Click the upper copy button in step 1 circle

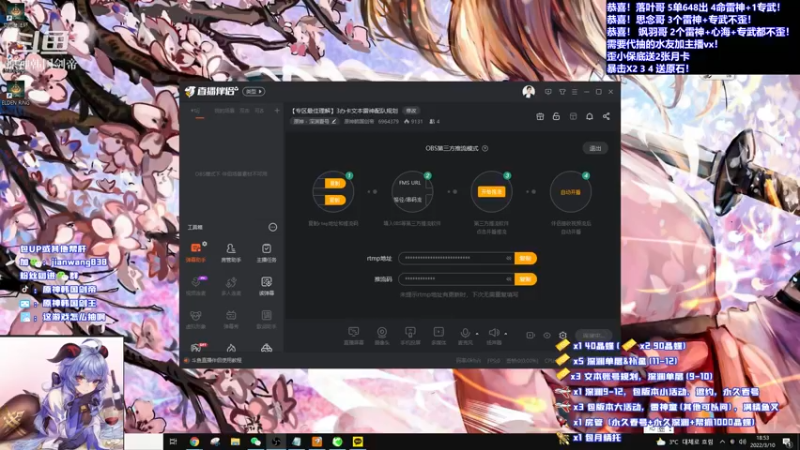(x=335, y=183)
